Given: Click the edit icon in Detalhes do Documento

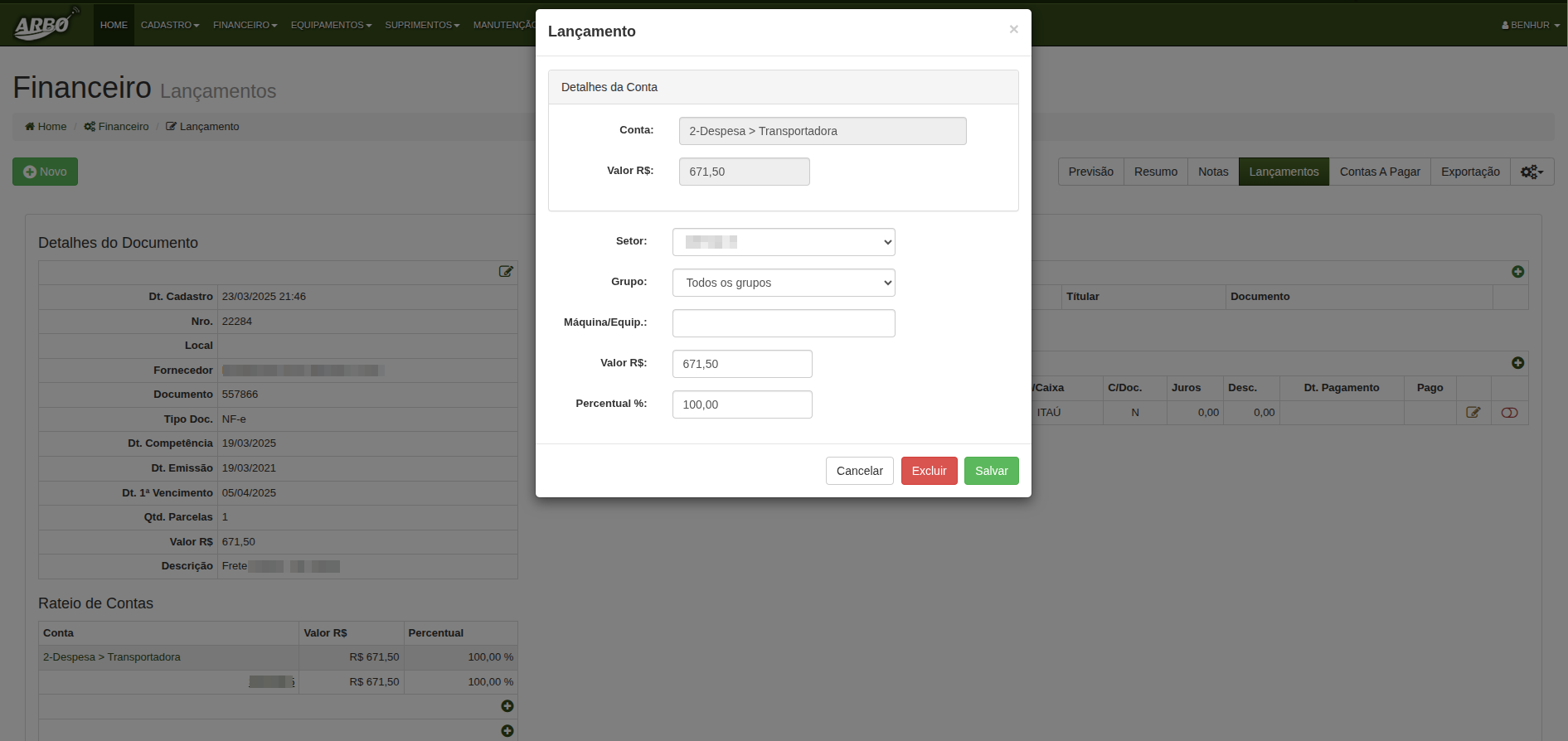Looking at the screenshot, I should coord(506,272).
